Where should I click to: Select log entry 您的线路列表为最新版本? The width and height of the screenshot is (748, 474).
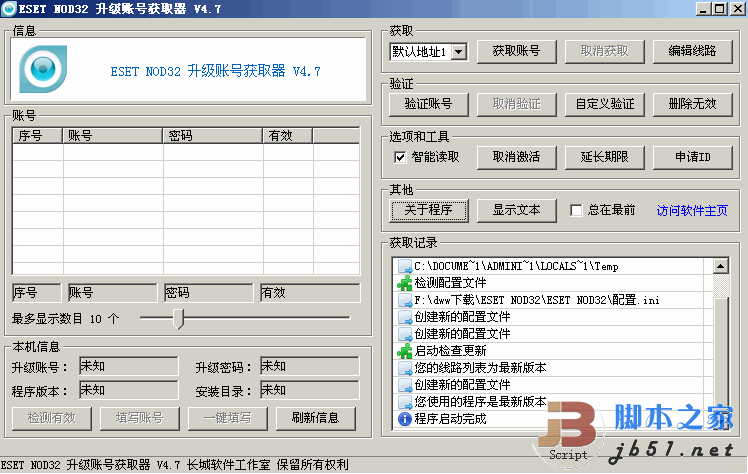[553, 368]
